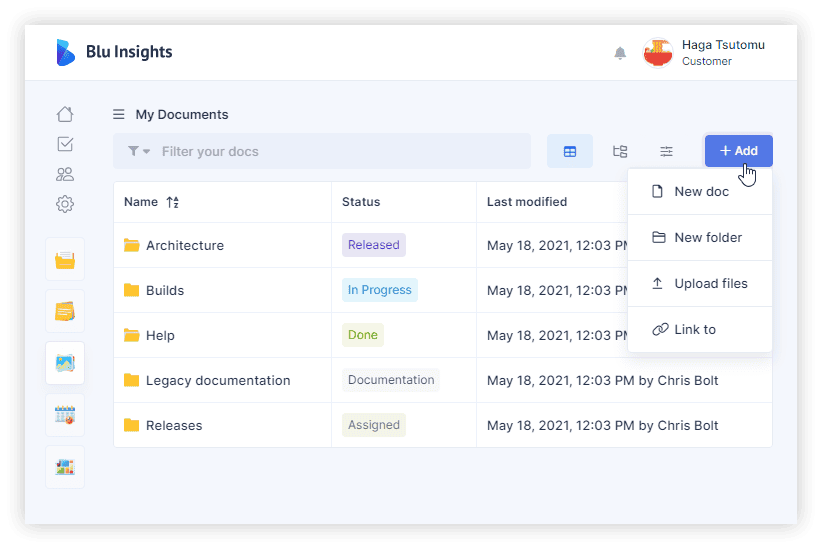Viewport: 822px width, 549px height.
Task: Sort by the Name column arrows
Action: tap(173, 202)
